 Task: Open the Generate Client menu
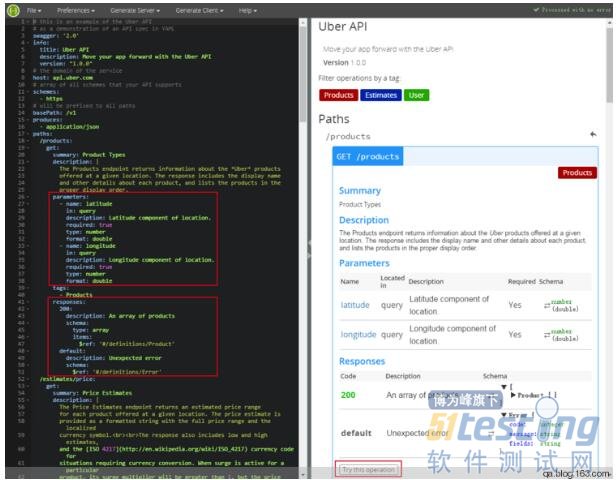click(x=199, y=11)
